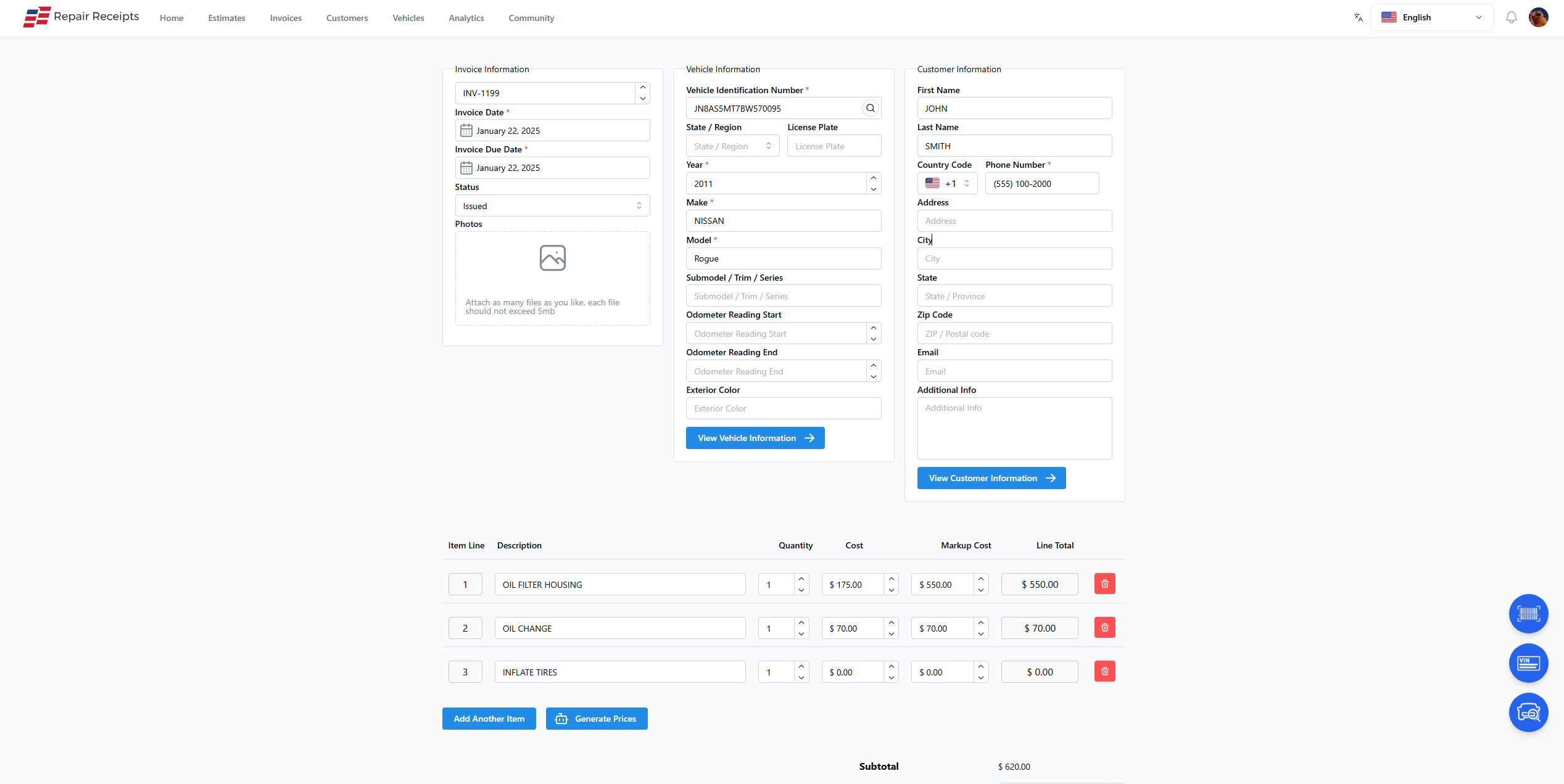Increase cost for INFLATE TIRES
Image resolution: width=1564 pixels, height=784 pixels.
click(x=891, y=666)
